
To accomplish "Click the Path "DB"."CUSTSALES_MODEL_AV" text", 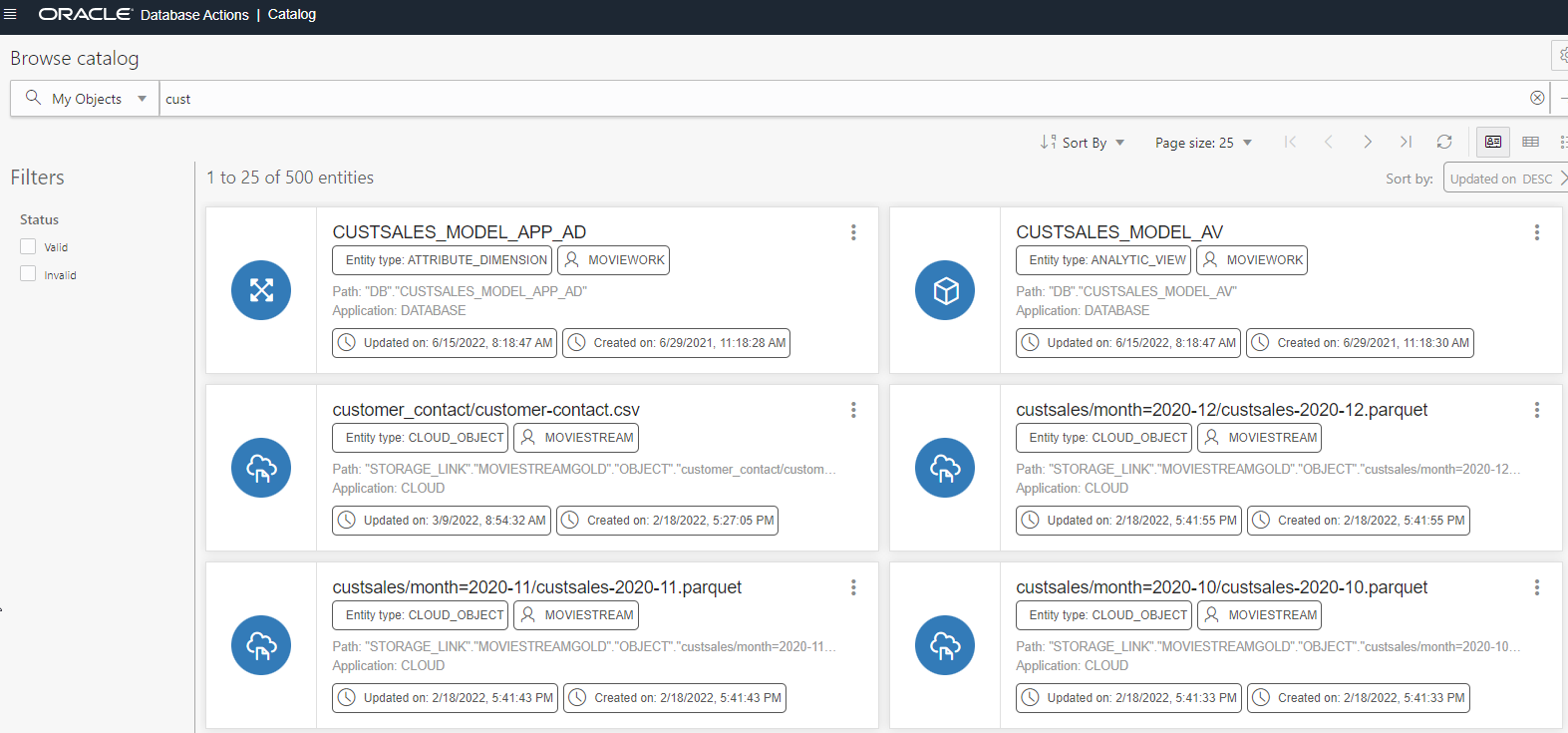I will point(1126,291).
